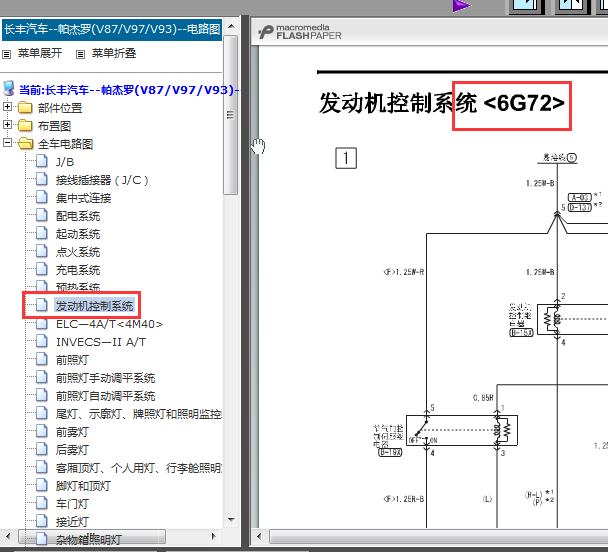Open the 集中式连接 document

coord(83,198)
